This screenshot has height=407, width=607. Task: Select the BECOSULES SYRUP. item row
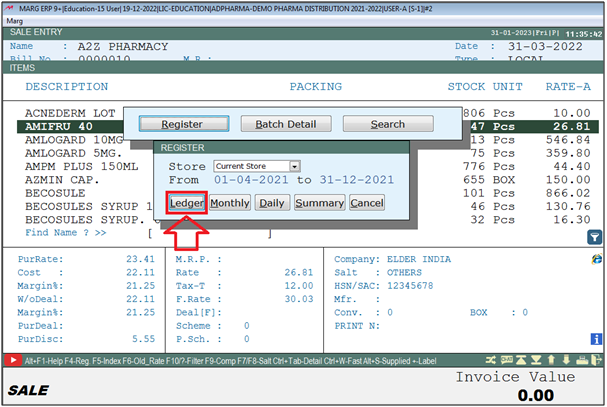(x=308, y=220)
